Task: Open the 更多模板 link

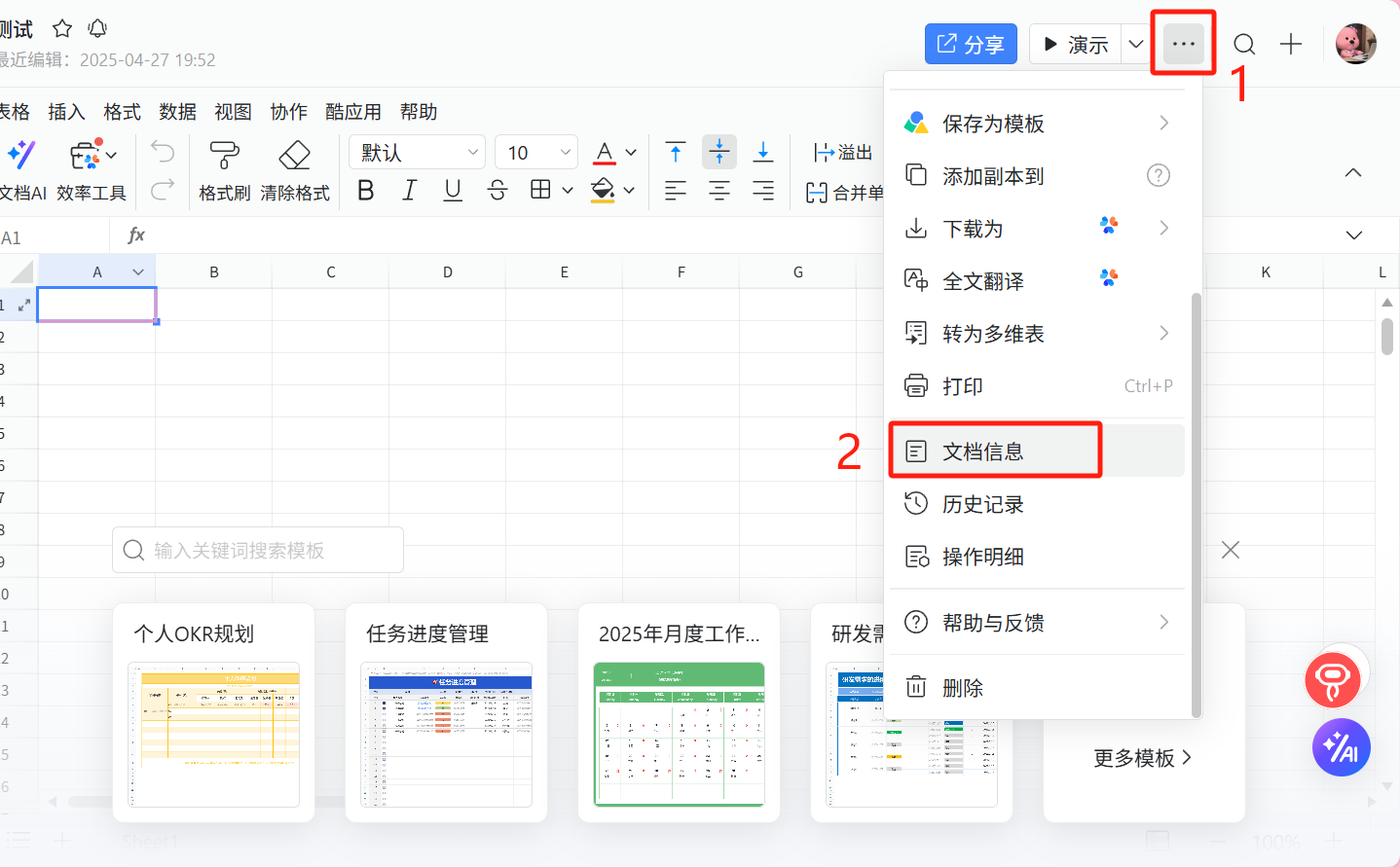Action: (x=1142, y=758)
